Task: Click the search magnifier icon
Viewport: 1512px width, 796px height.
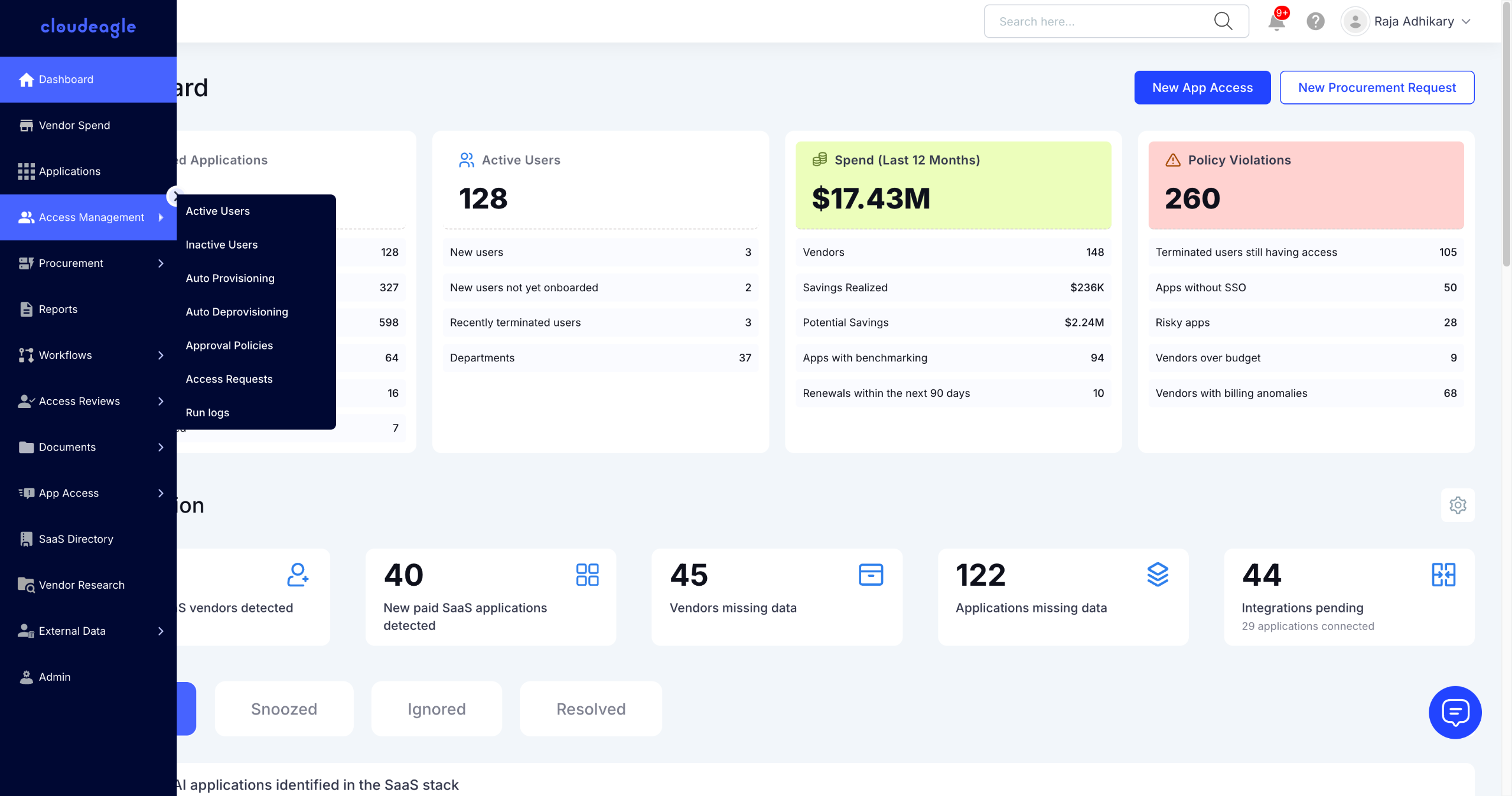Action: (x=1223, y=21)
